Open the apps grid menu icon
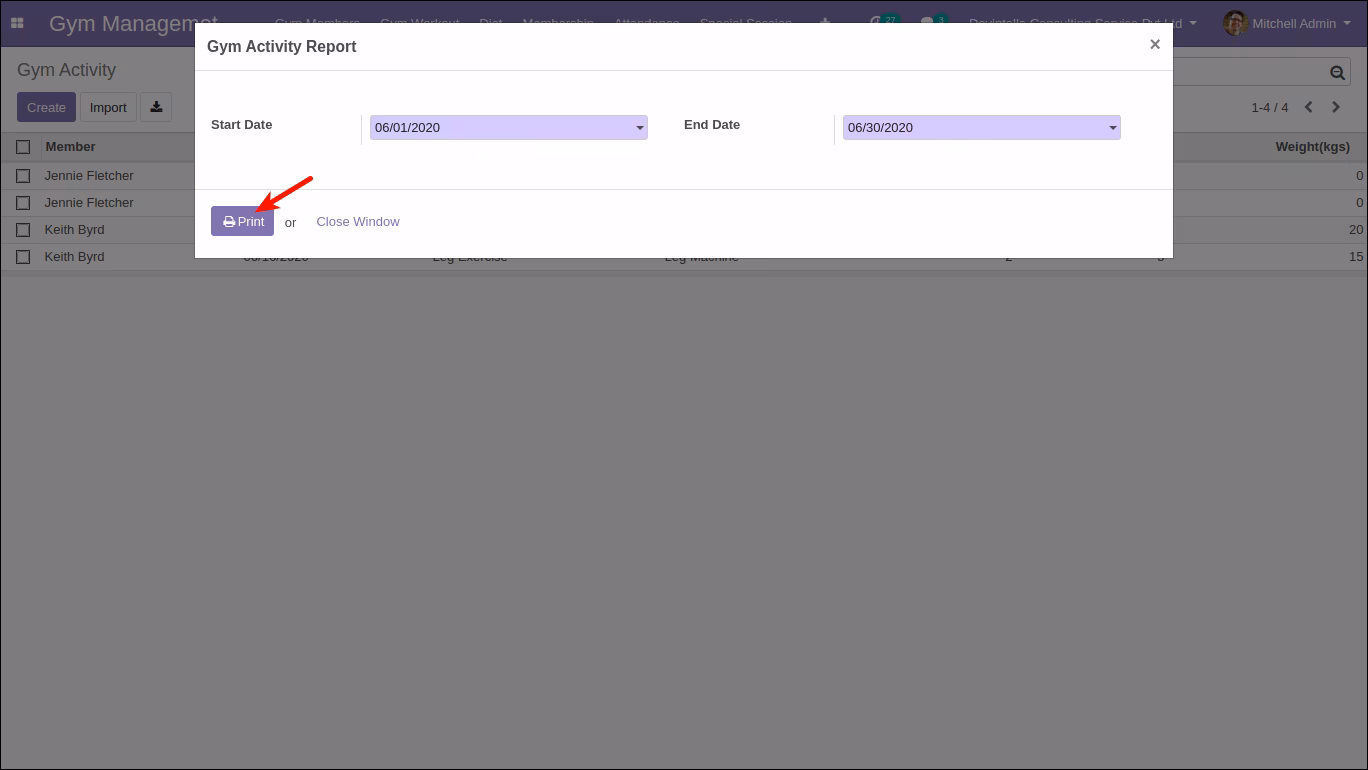This screenshot has height=770, width=1368. click(17, 23)
